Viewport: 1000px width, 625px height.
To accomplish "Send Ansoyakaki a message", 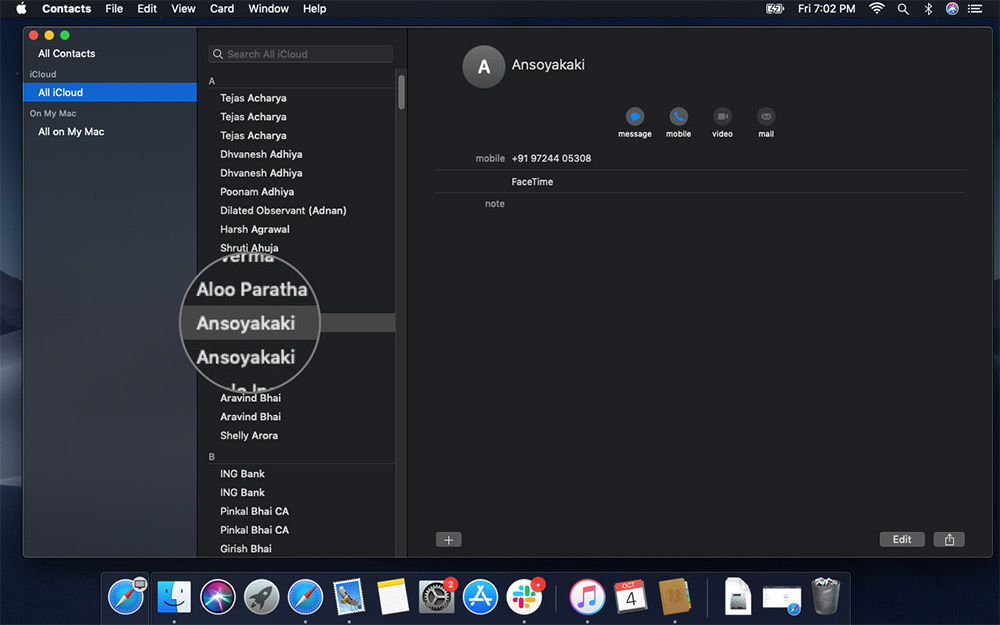I will click(635, 117).
